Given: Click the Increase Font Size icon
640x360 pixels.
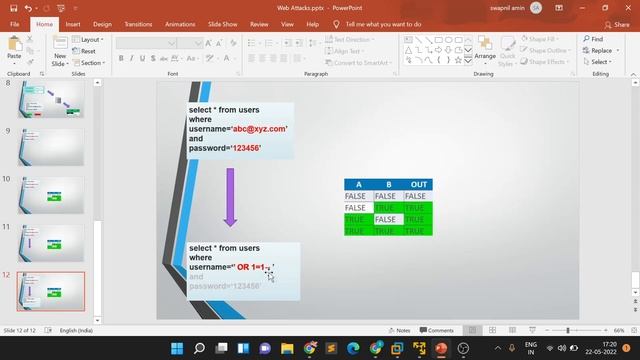Looking at the screenshot, I should [209, 43].
